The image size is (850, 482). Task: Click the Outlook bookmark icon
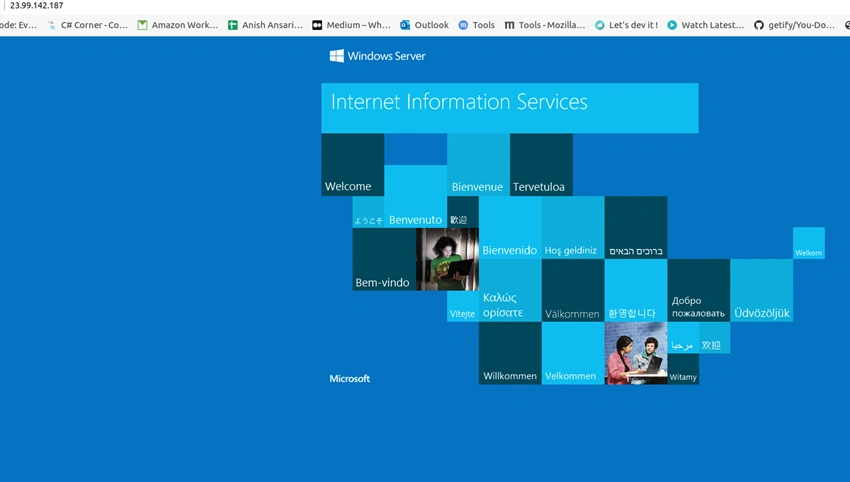click(x=405, y=25)
